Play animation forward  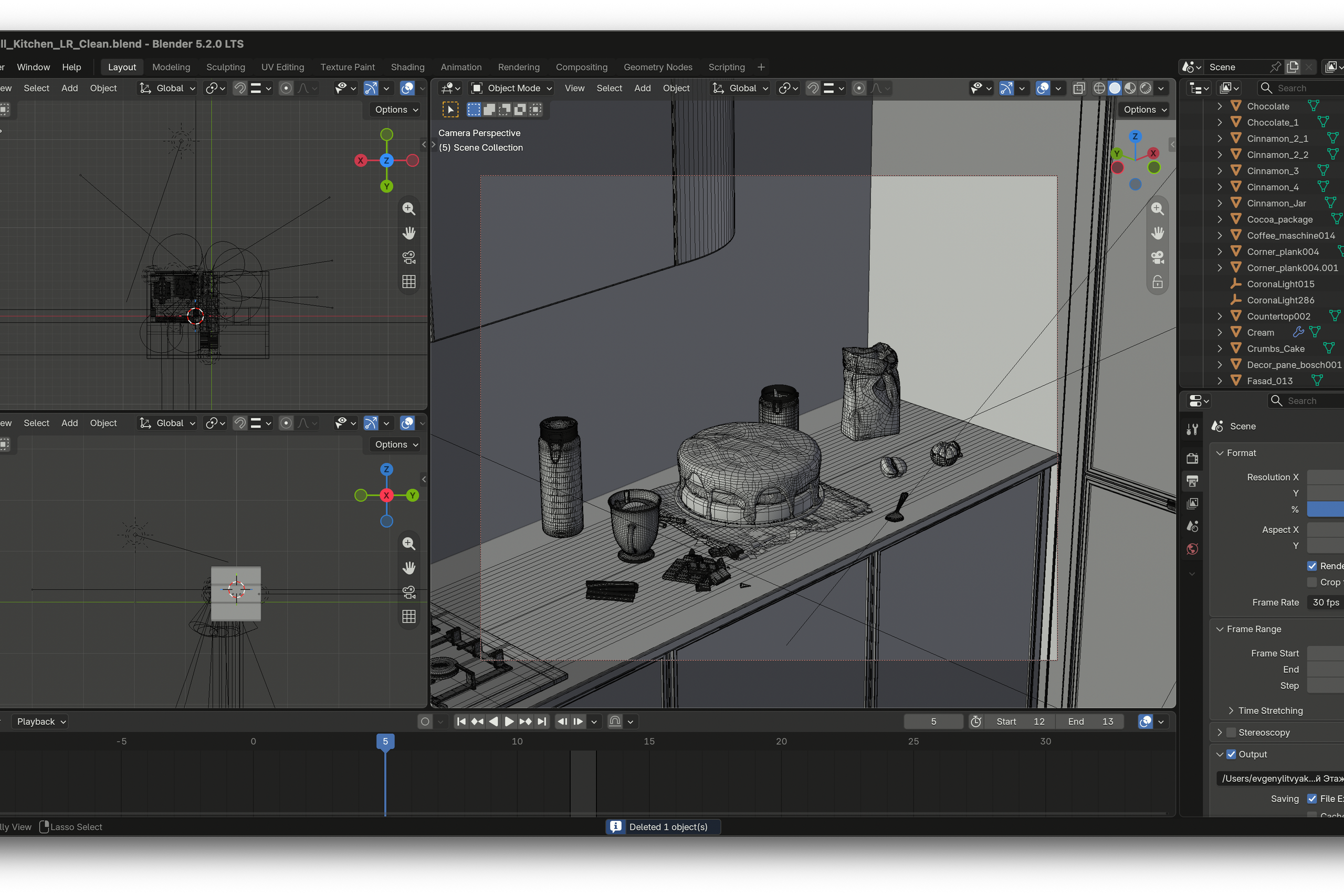pyautogui.click(x=509, y=721)
